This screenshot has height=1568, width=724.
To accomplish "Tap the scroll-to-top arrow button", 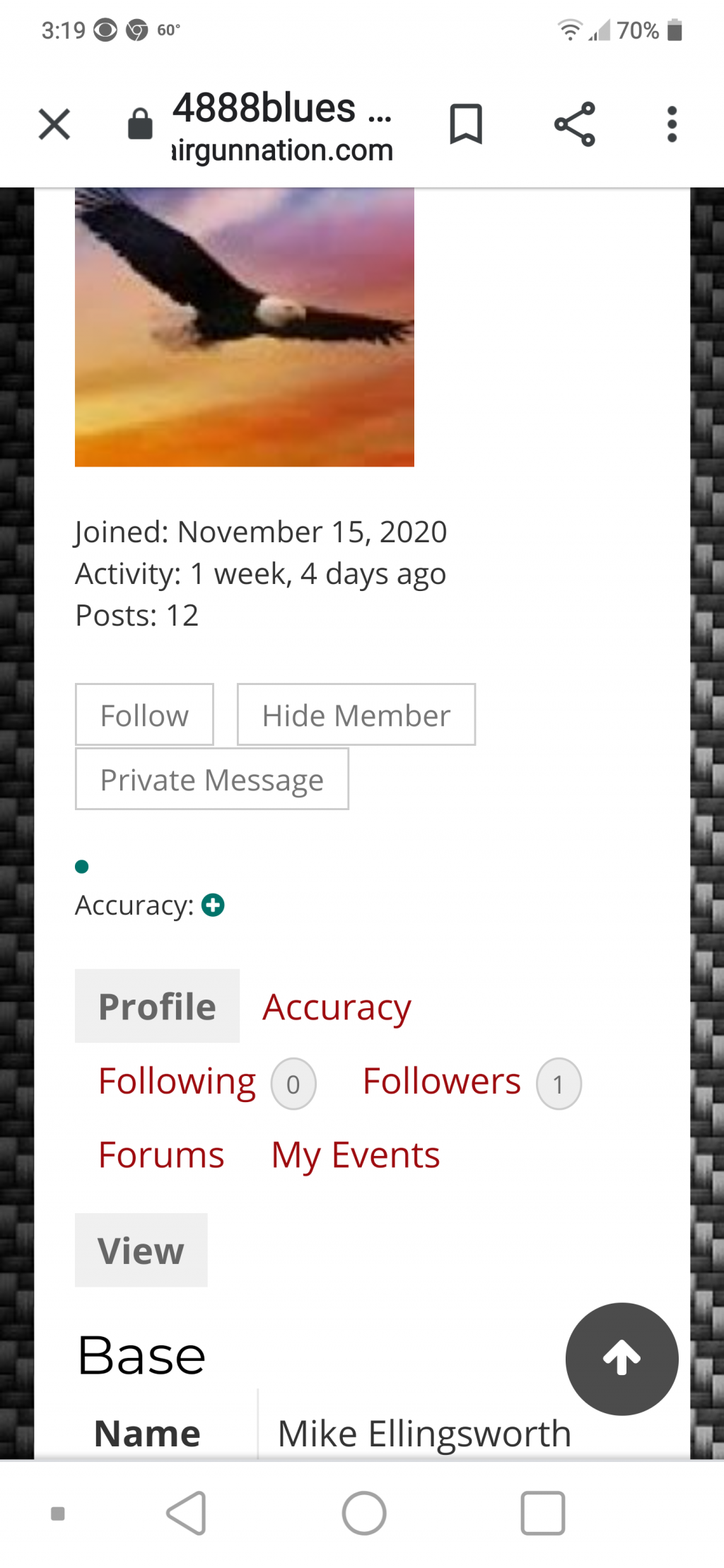I will pos(622,1359).
